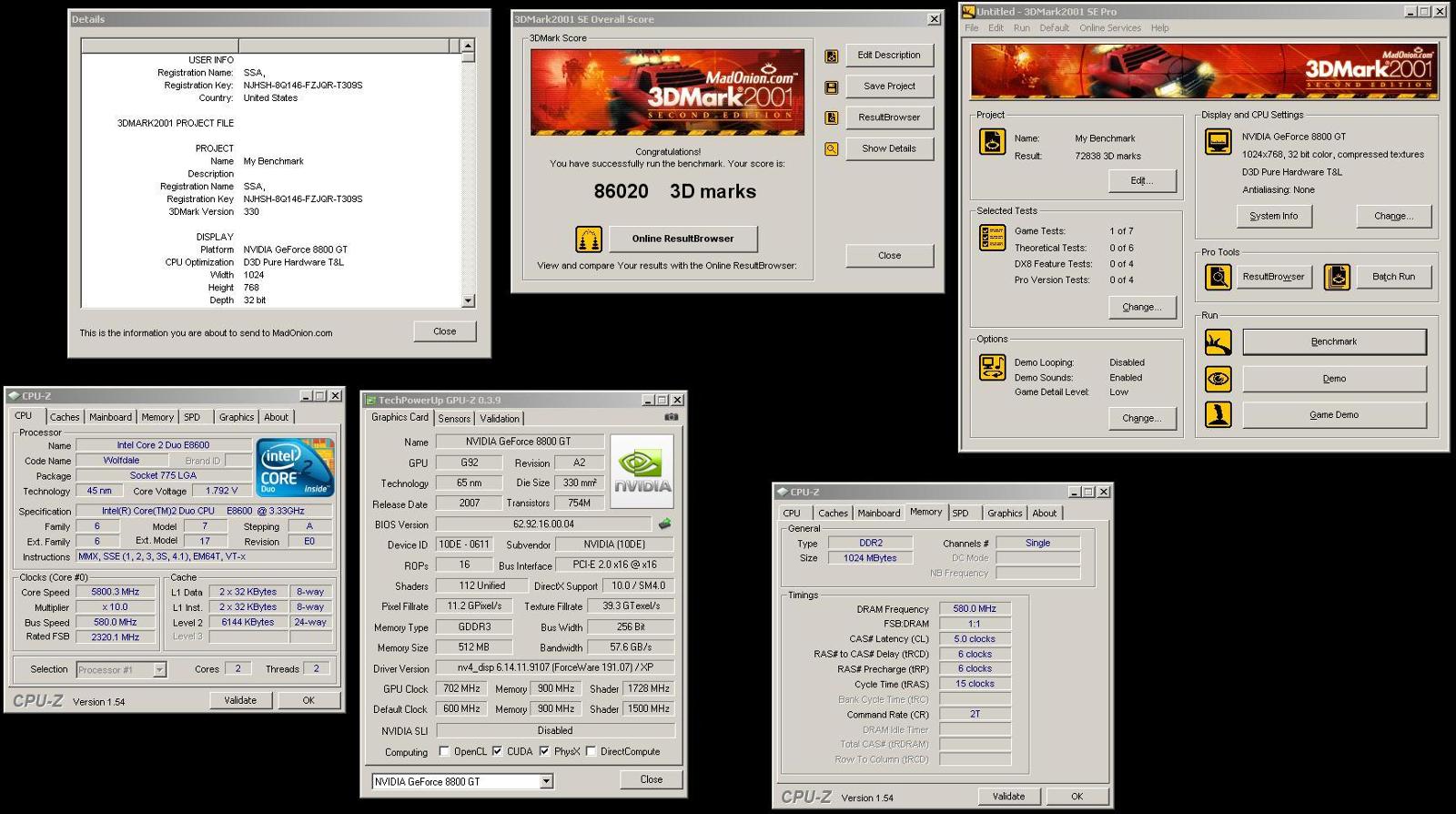
Task: Open the Processor #1 selection dropdown
Action: (x=159, y=670)
